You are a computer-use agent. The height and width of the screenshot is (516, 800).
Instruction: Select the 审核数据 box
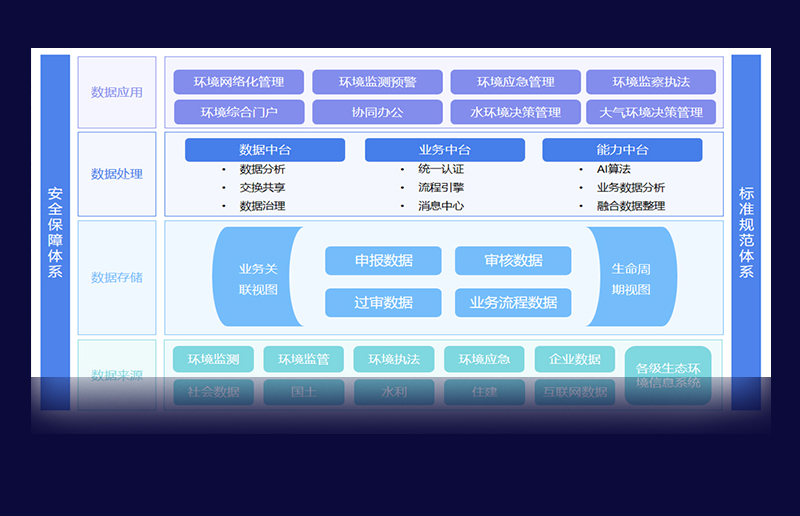[x=513, y=261]
